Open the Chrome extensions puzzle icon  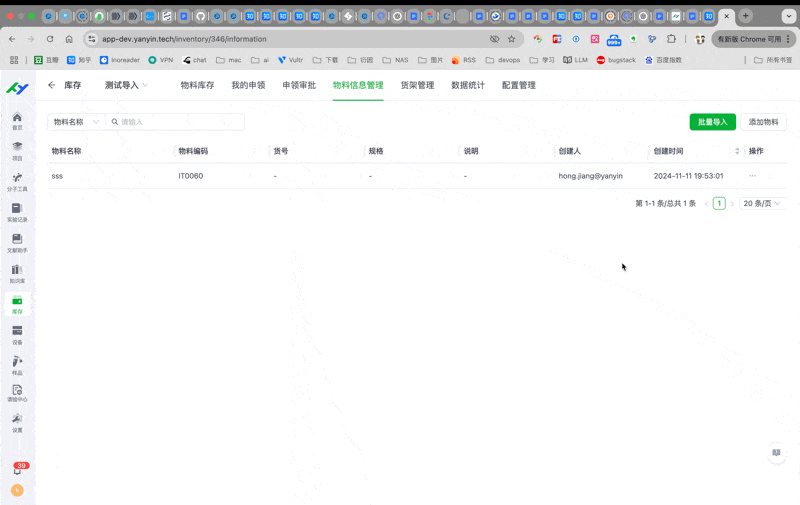[671, 39]
